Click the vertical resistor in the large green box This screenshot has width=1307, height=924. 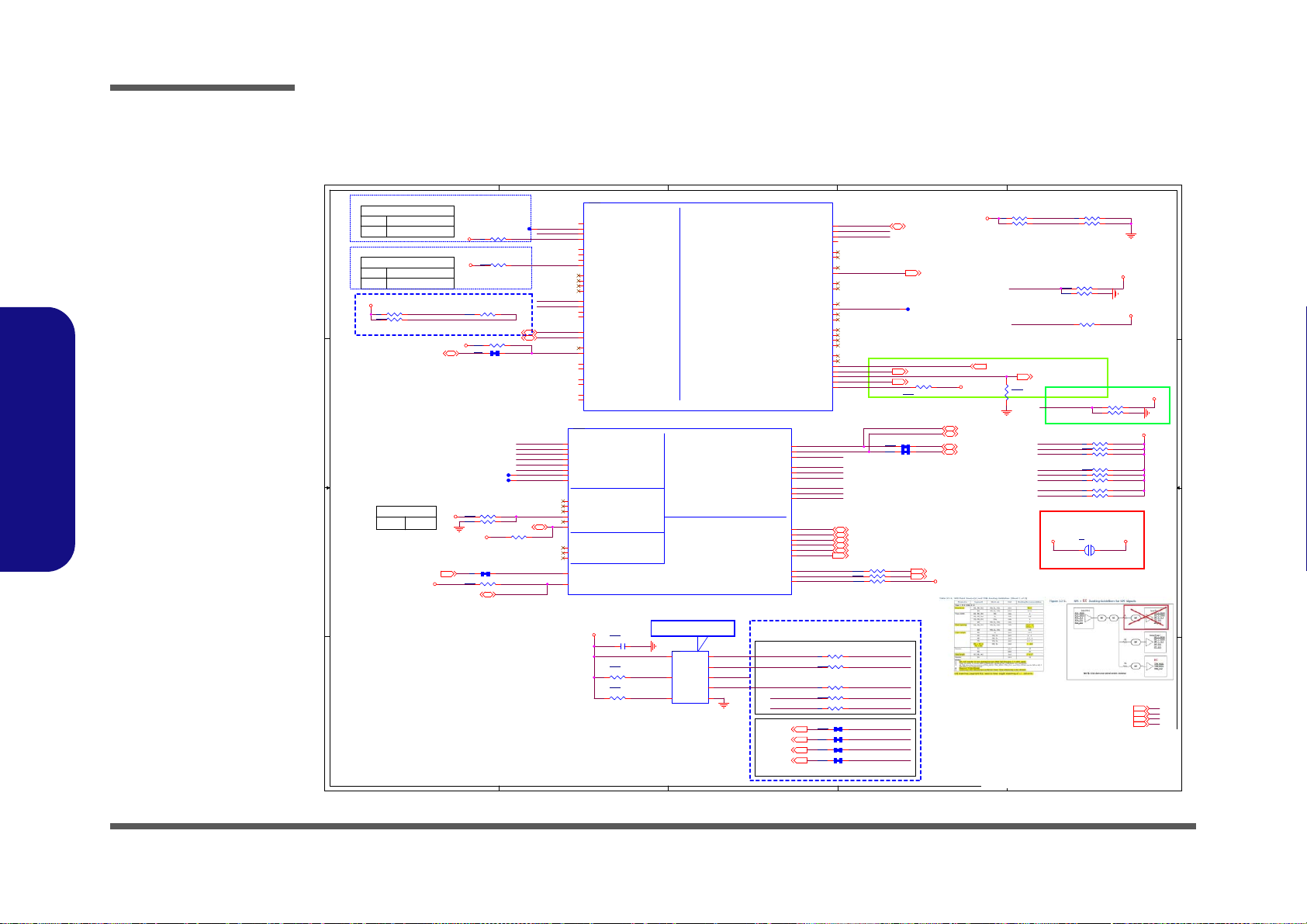click(1007, 393)
